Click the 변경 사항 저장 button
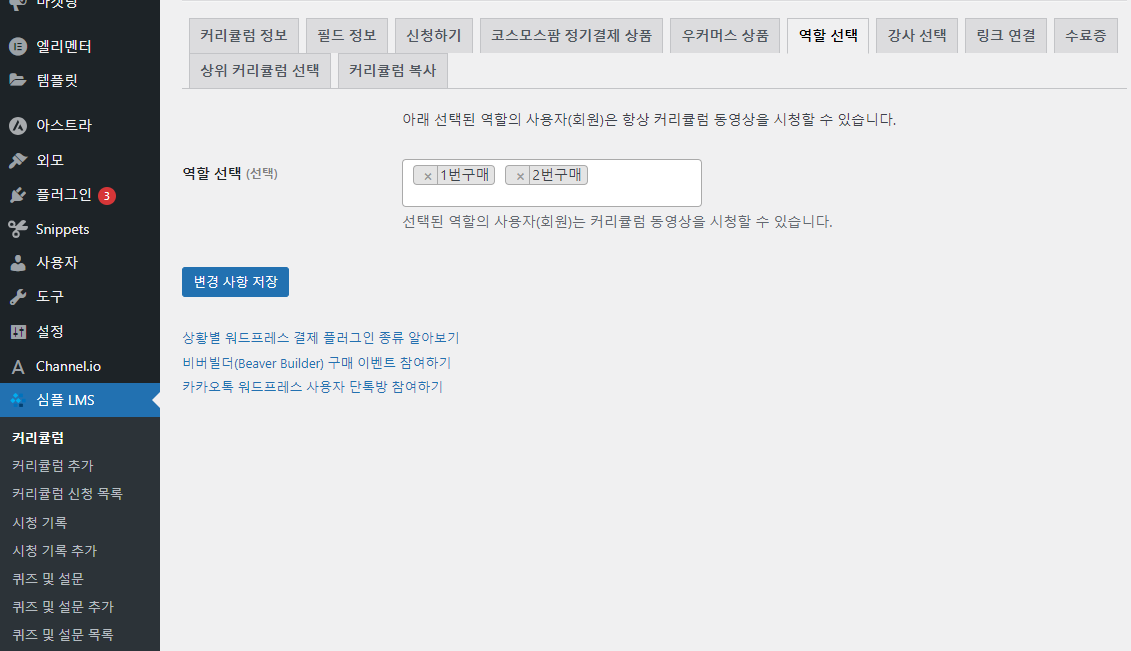Screen dimensions: 1131x651 click(235, 282)
